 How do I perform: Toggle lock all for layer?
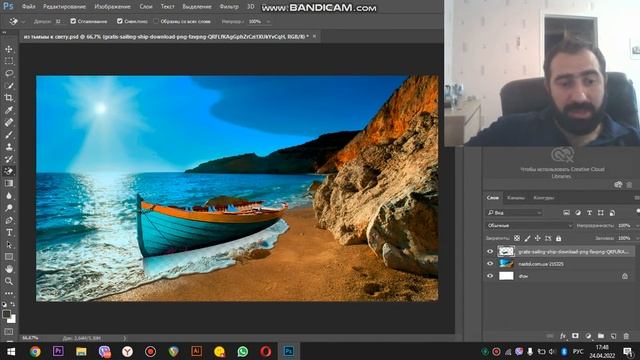pos(558,238)
